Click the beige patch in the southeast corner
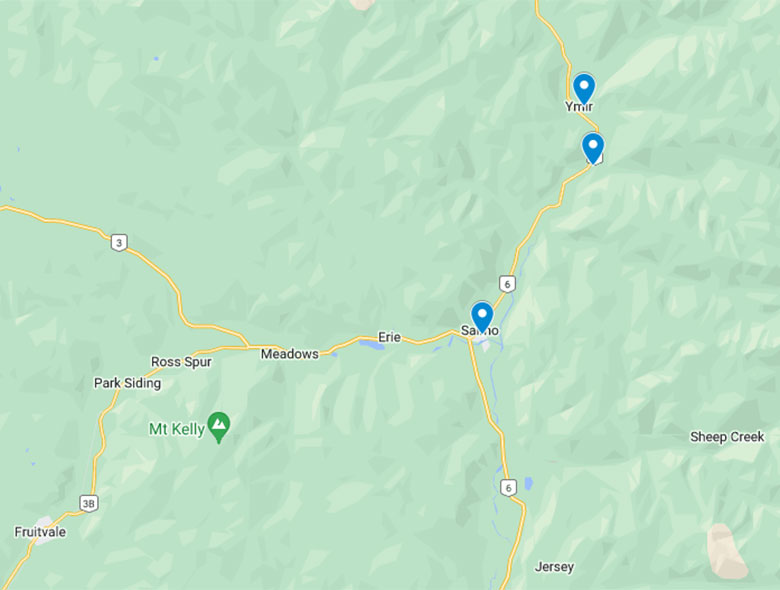 [x=726, y=551]
